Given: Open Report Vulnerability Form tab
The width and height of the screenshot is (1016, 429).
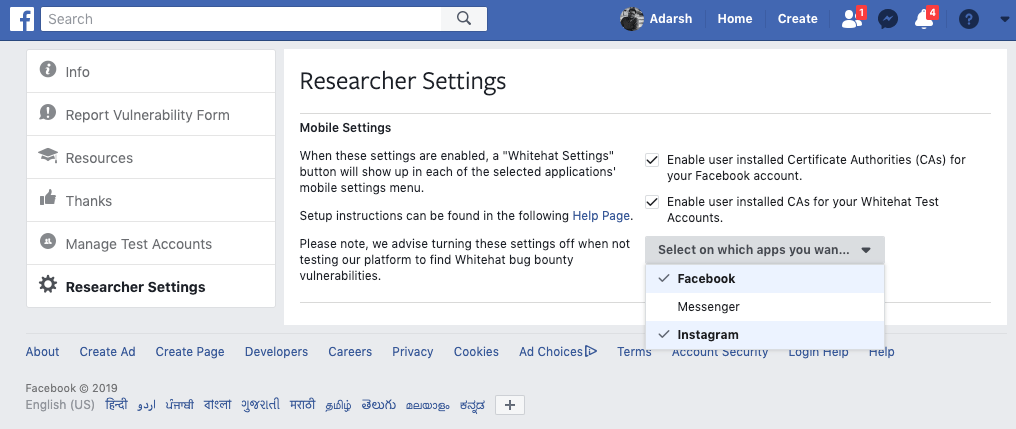Looking at the screenshot, I should click(151, 115).
